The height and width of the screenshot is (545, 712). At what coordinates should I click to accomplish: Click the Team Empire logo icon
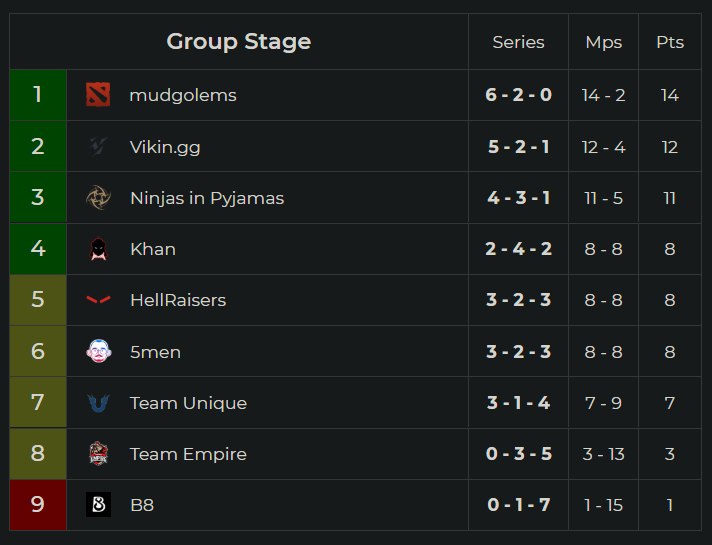[98, 454]
